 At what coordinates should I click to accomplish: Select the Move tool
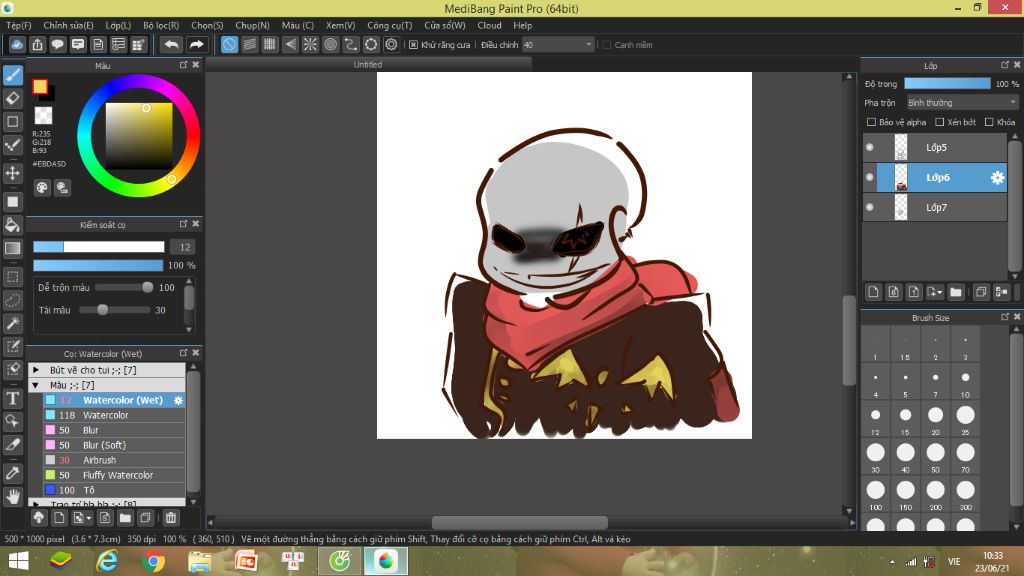(13, 173)
